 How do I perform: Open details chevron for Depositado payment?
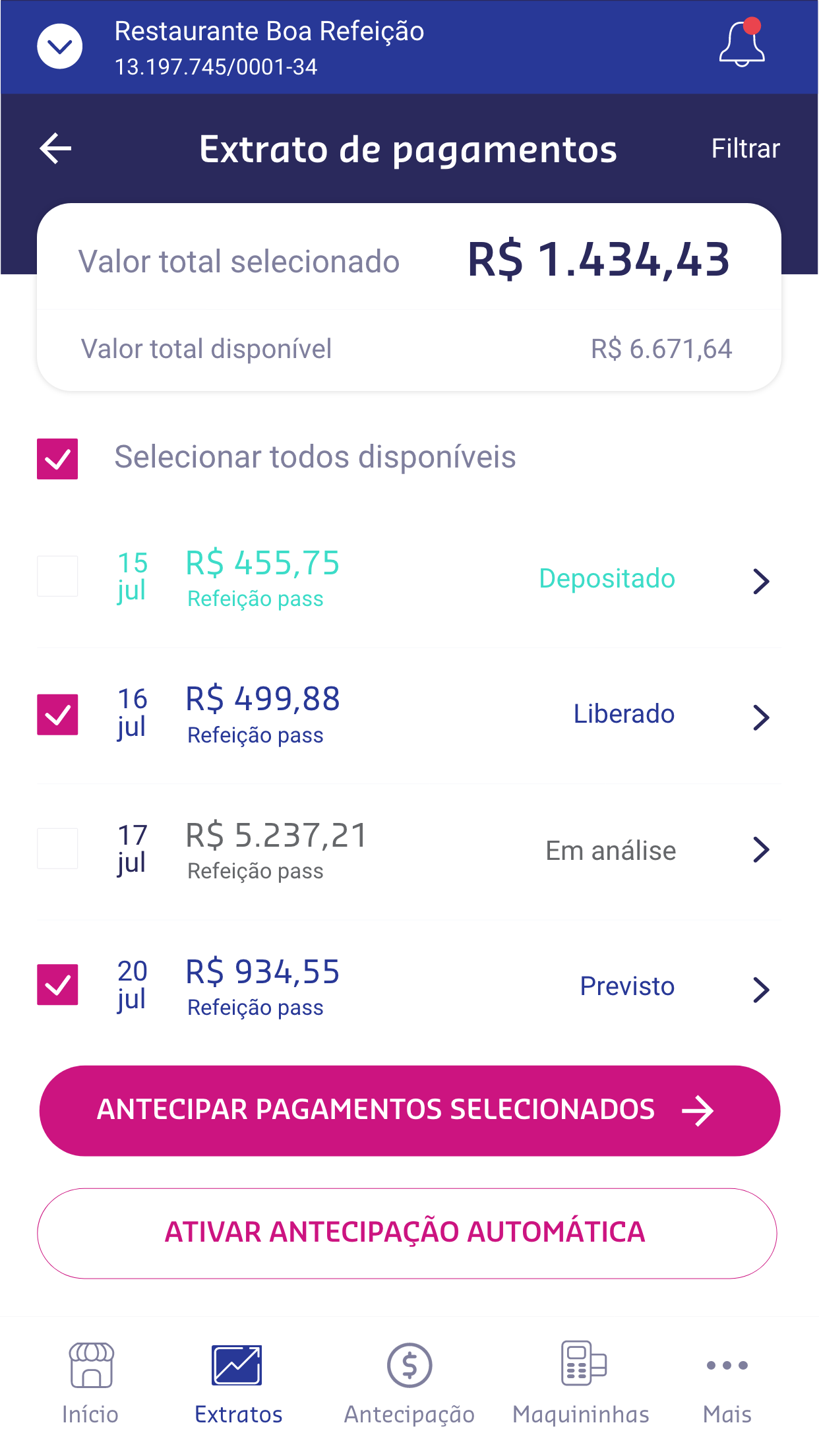pyautogui.click(x=761, y=581)
